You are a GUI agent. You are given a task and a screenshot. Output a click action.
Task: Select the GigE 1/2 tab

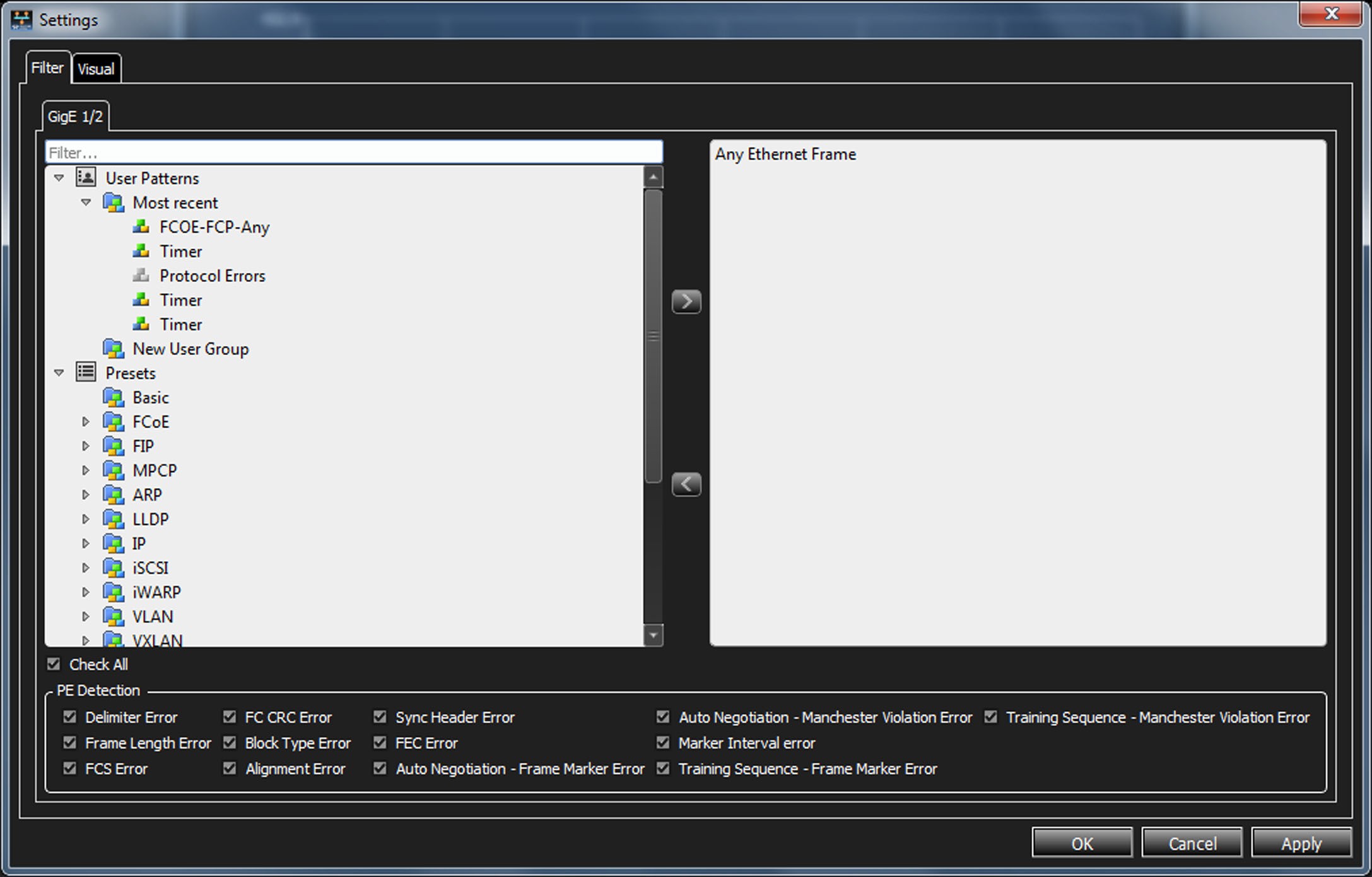click(x=75, y=117)
